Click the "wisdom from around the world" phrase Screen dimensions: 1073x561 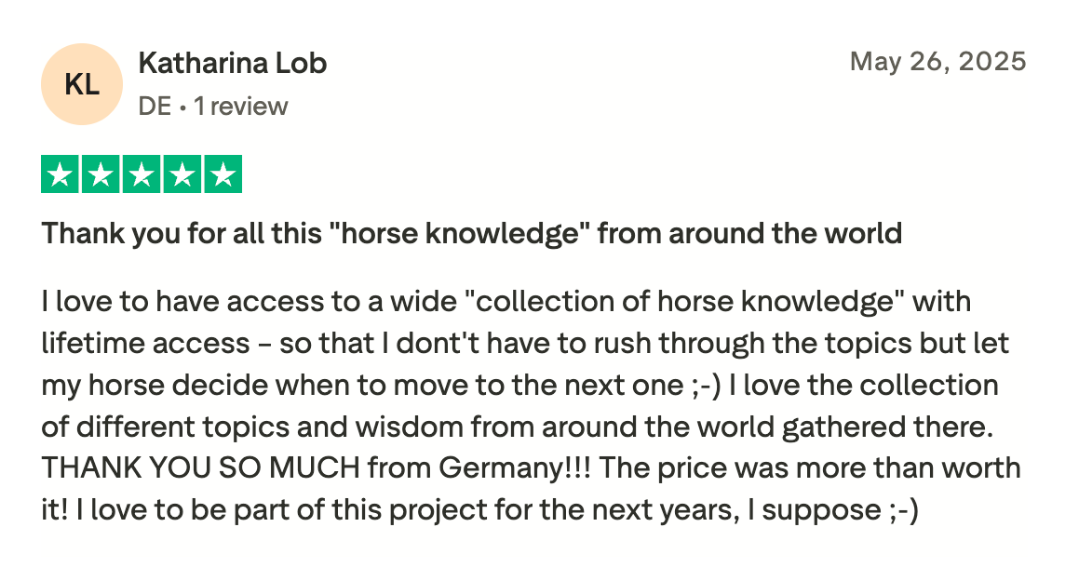[x=565, y=427]
